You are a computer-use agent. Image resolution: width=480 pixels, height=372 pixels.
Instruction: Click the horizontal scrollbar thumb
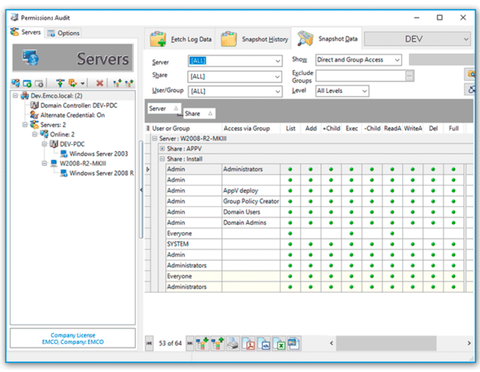(386, 343)
